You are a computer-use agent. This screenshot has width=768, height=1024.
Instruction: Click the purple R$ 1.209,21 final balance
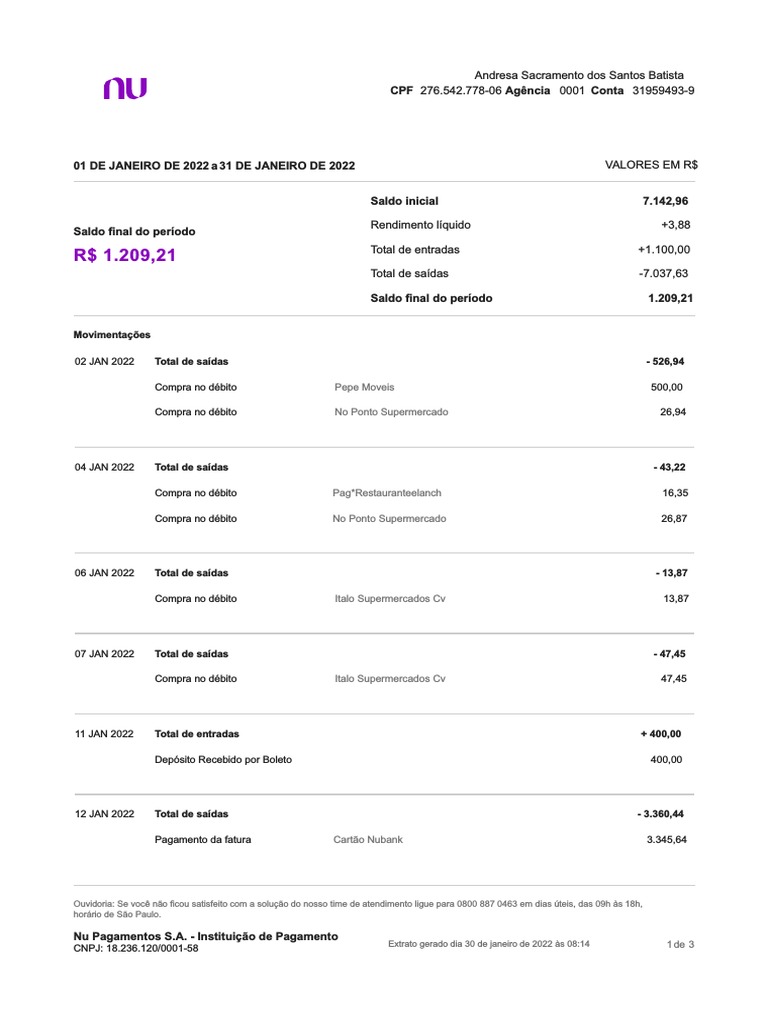click(x=125, y=255)
